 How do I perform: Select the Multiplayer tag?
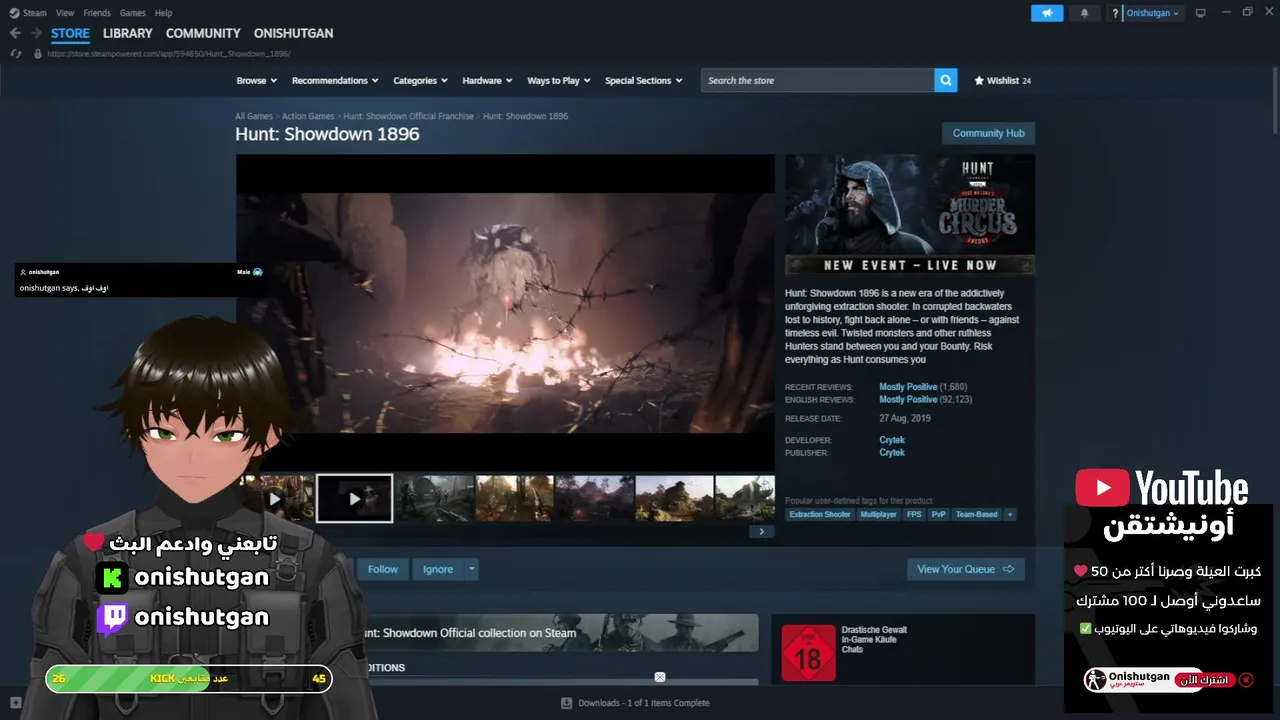[x=878, y=514]
